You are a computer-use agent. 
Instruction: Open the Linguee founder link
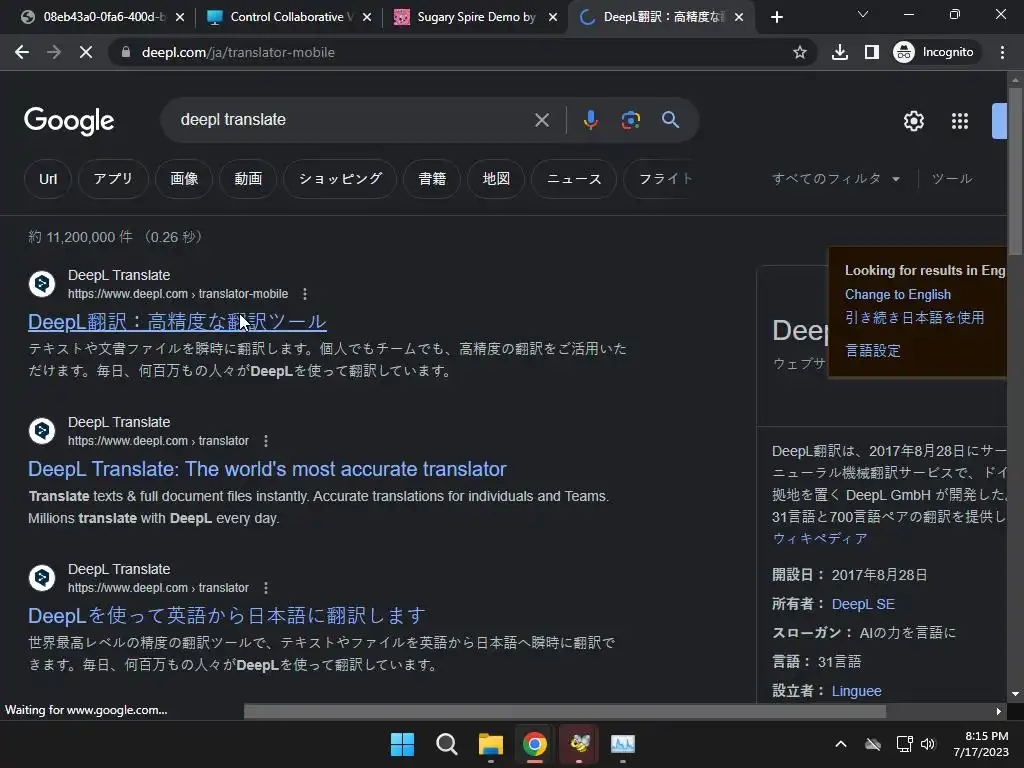point(856,691)
